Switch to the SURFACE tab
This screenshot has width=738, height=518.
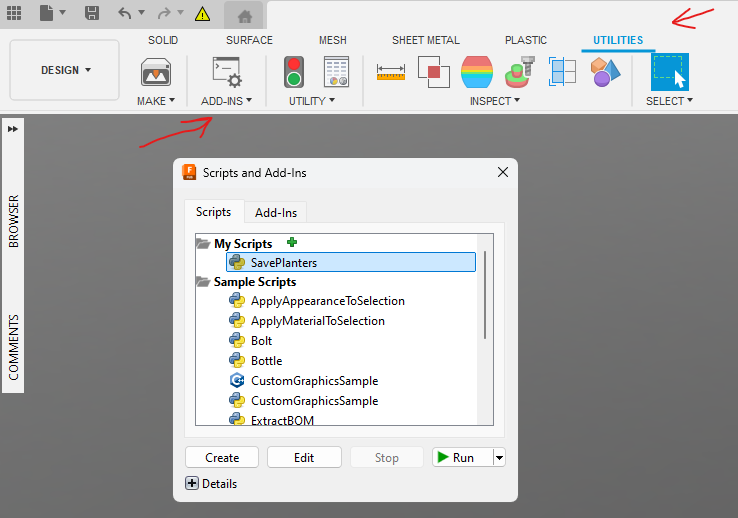coord(249,40)
